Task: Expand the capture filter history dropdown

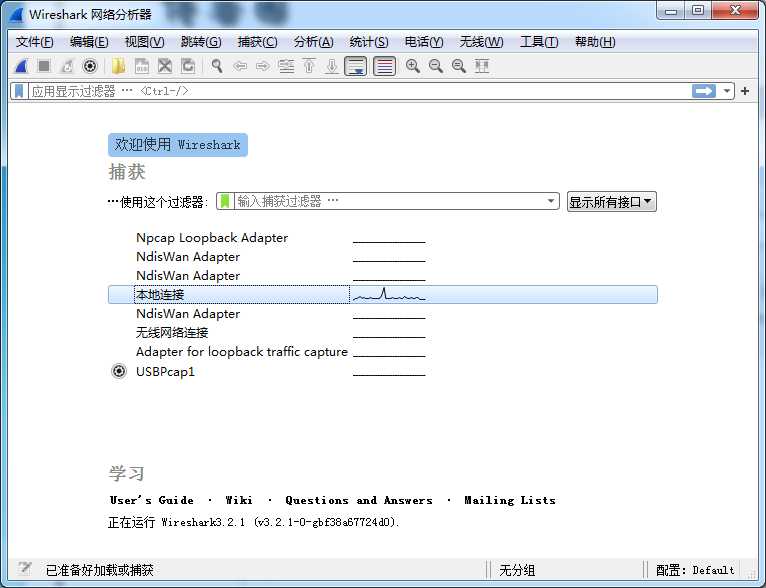Action: tap(551, 201)
